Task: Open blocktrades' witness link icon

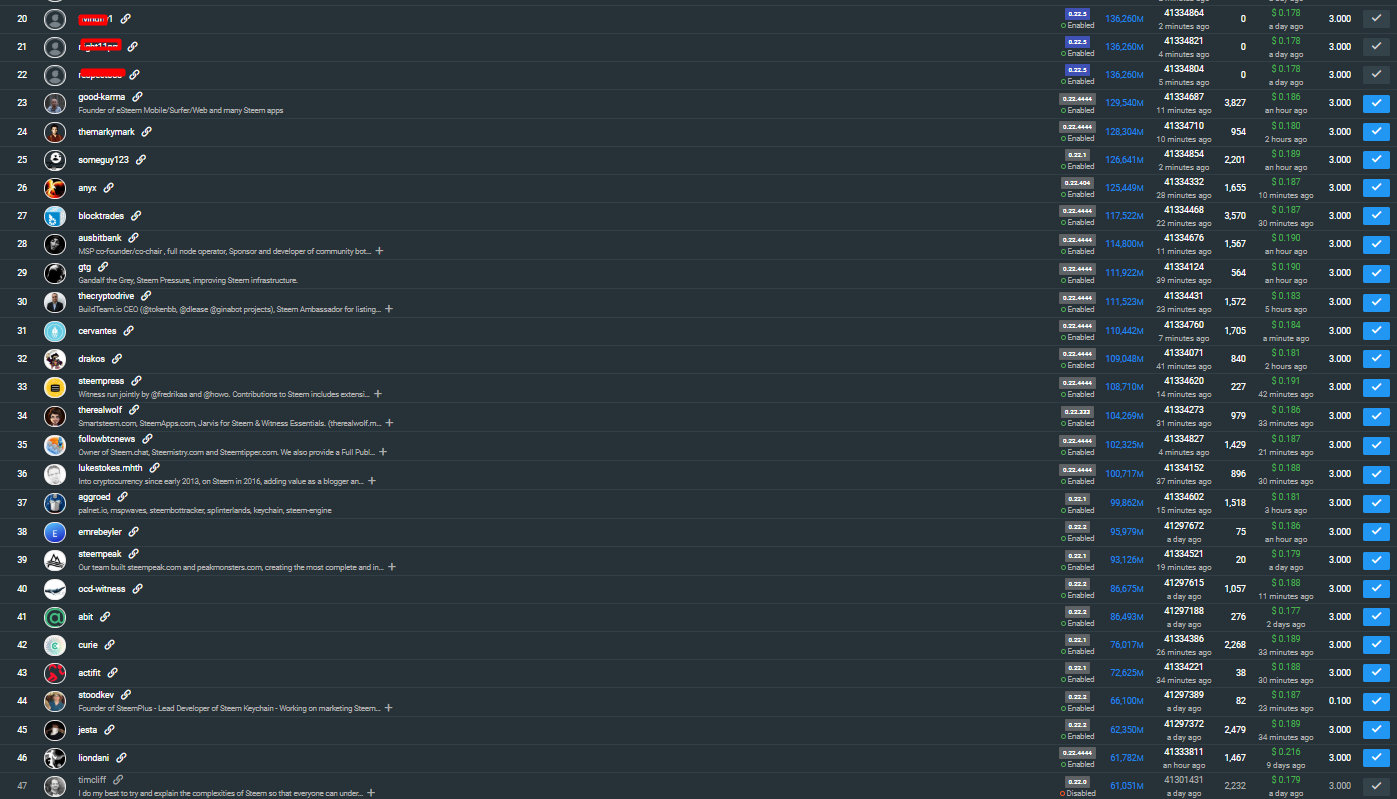Action: coord(136,215)
